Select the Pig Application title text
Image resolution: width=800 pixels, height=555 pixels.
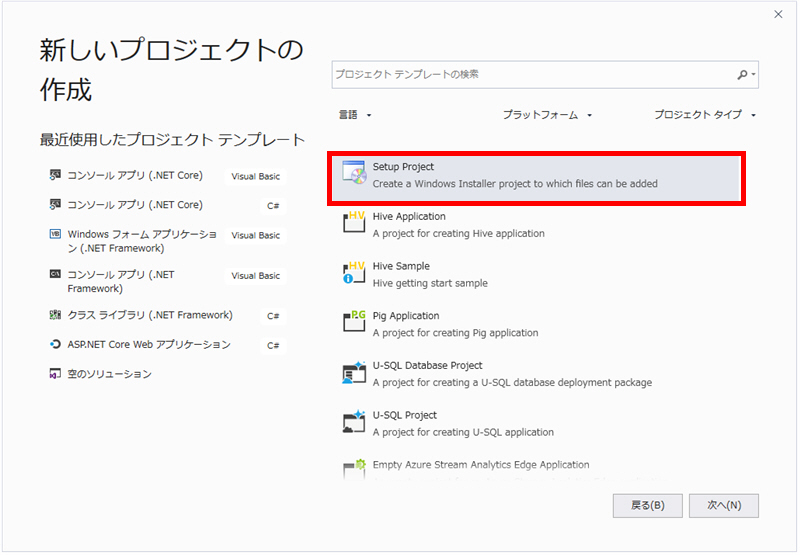[x=406, y=316]
